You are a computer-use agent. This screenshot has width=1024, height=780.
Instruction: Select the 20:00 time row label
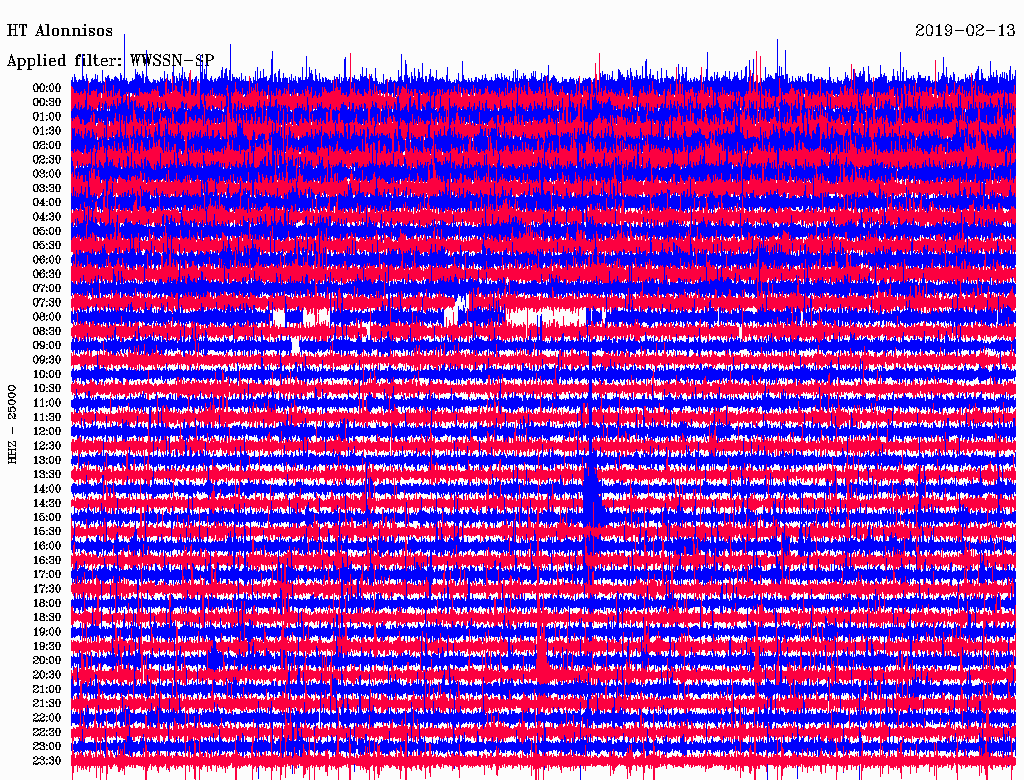(47, 660)
